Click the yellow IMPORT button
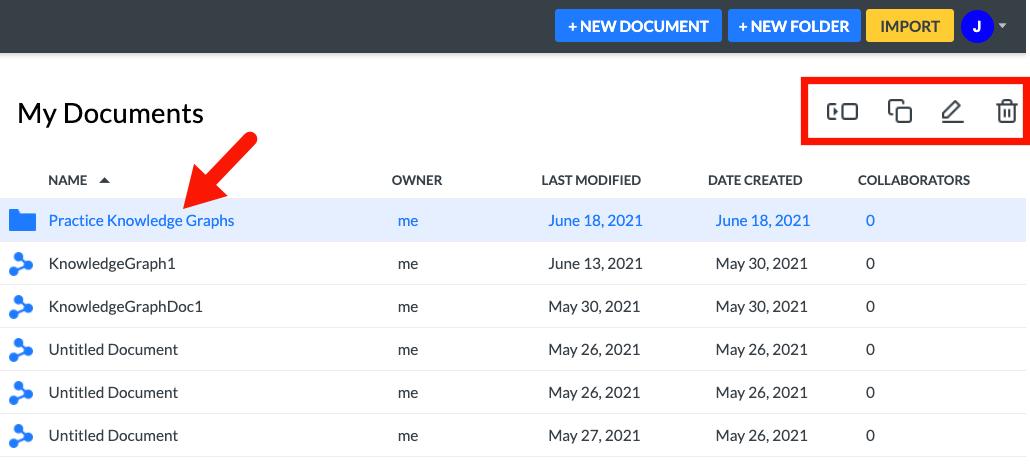This screenshot has height=468, width=1030. coord(910,26)
